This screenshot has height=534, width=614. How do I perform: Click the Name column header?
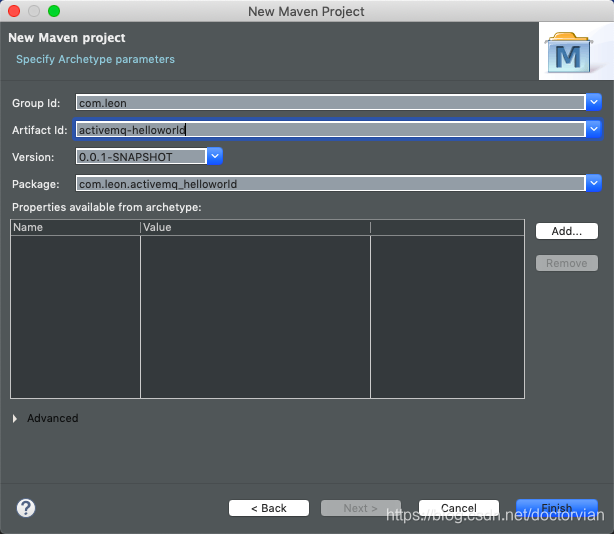tap(75, 227)
